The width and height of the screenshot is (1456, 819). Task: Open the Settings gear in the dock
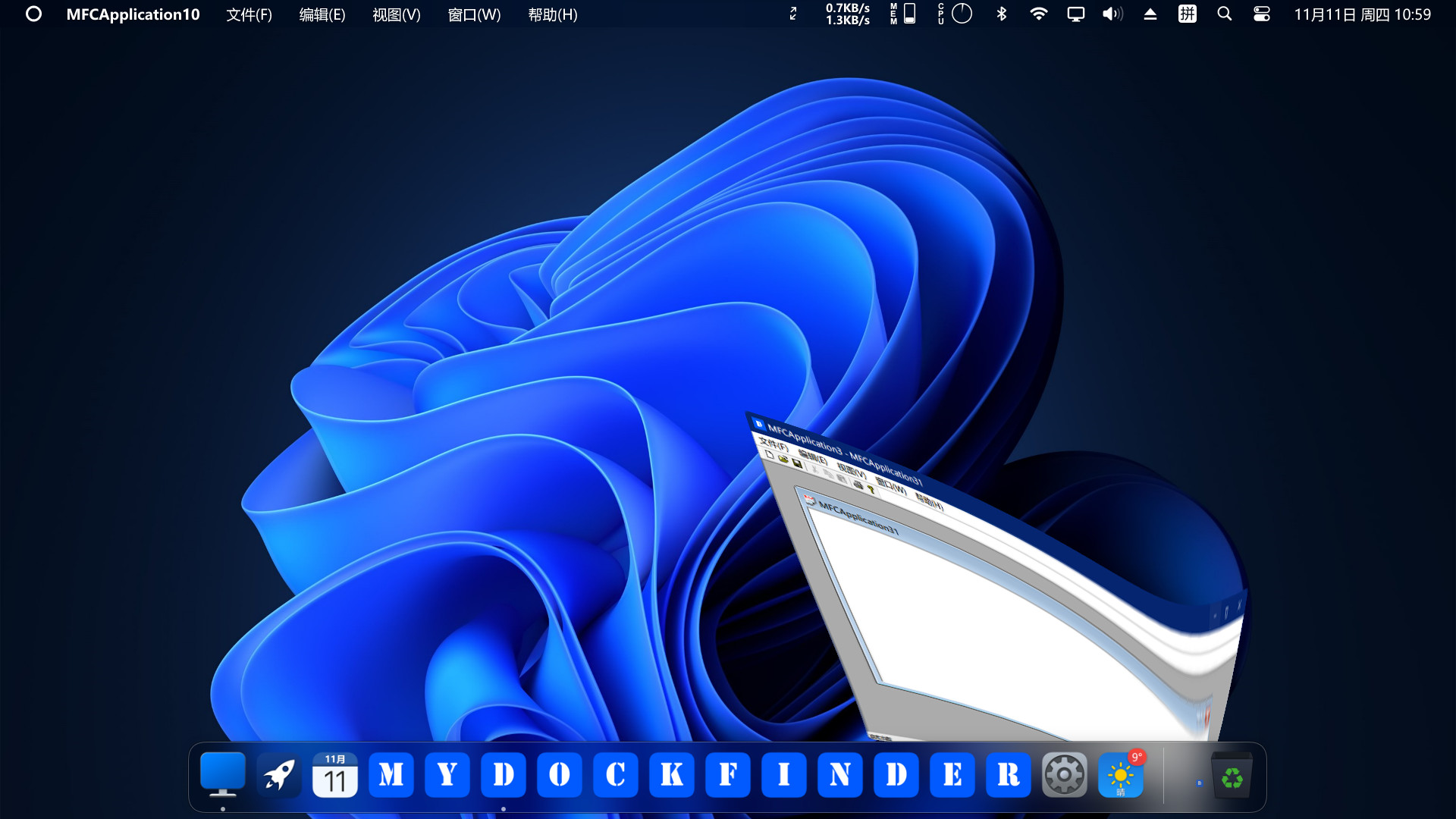click(x=1065, y=775)
